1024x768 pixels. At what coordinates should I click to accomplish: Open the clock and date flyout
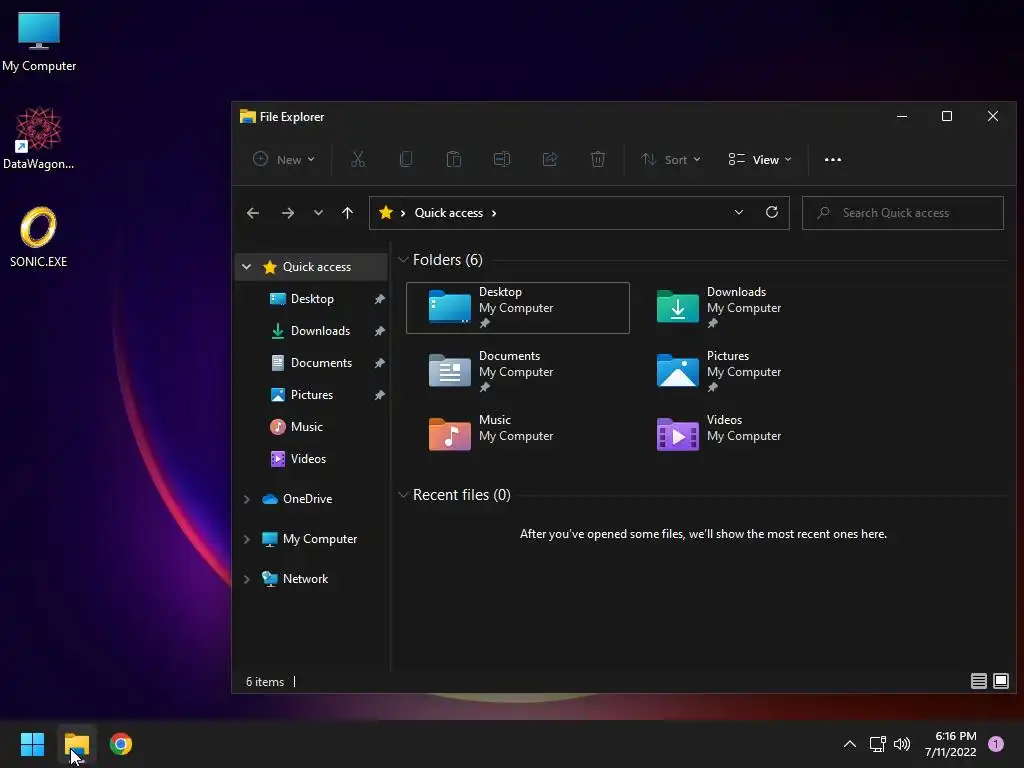coord(951,744)
